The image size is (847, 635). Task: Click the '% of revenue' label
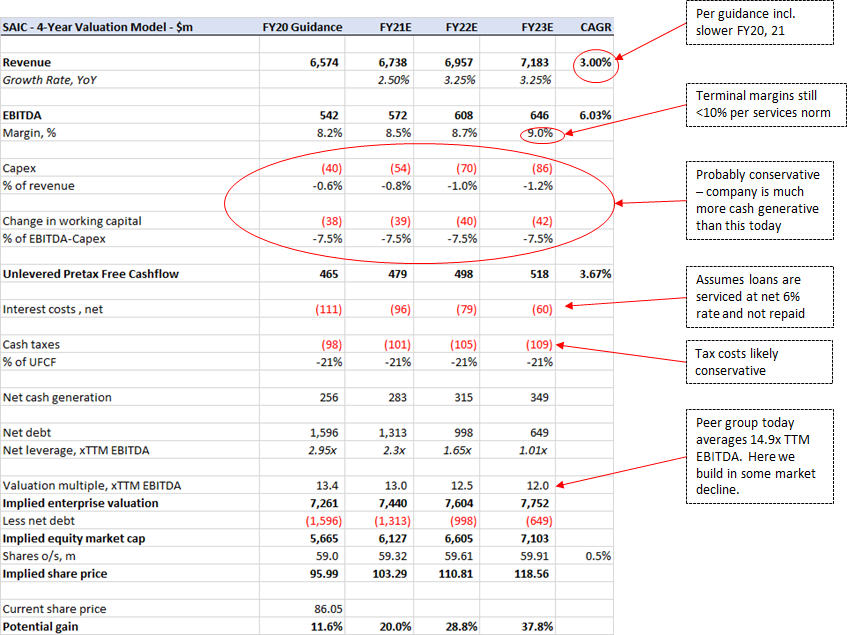[38, 186]
